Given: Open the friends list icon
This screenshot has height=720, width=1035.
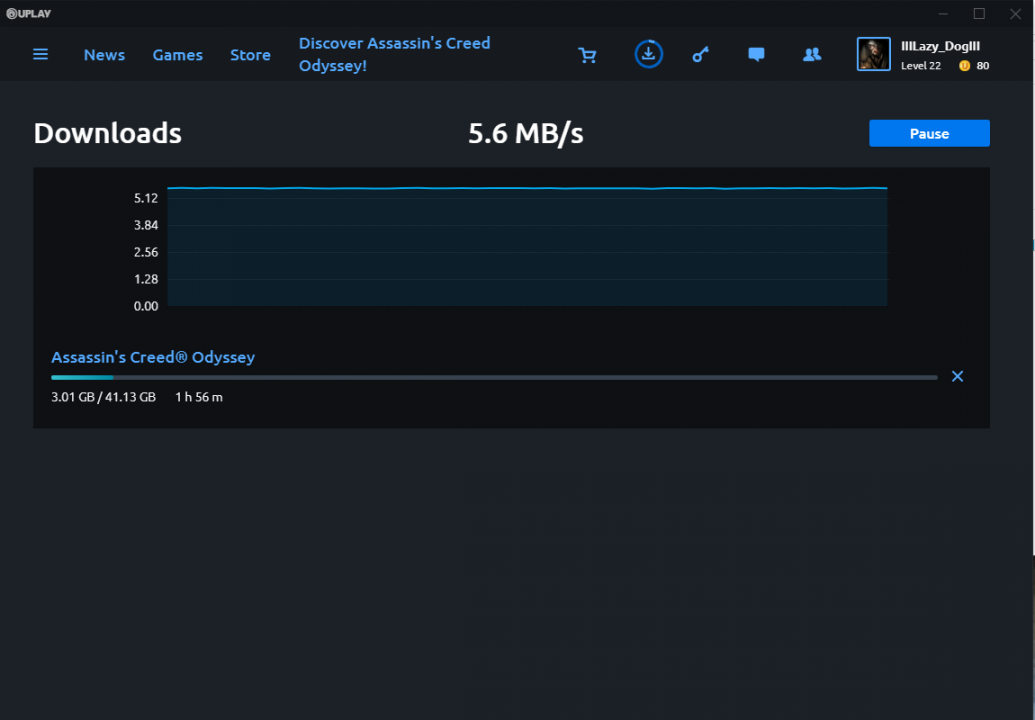Looking at the screenshot, I should 812,54.
